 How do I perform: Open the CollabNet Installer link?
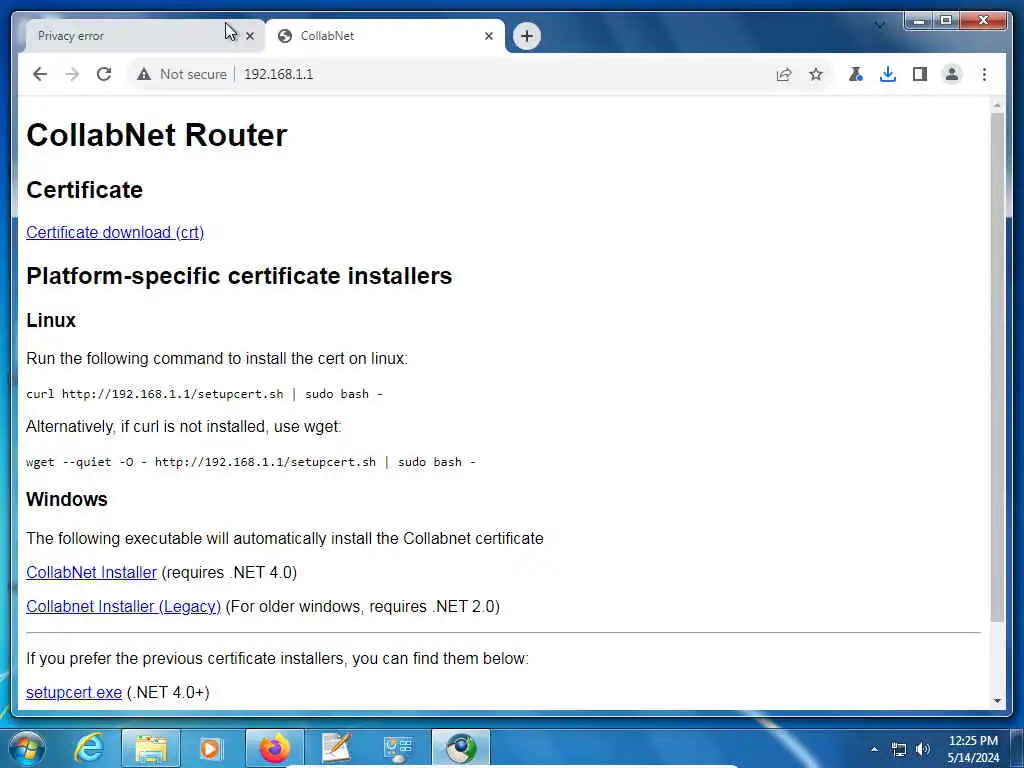tap(91, 572)
